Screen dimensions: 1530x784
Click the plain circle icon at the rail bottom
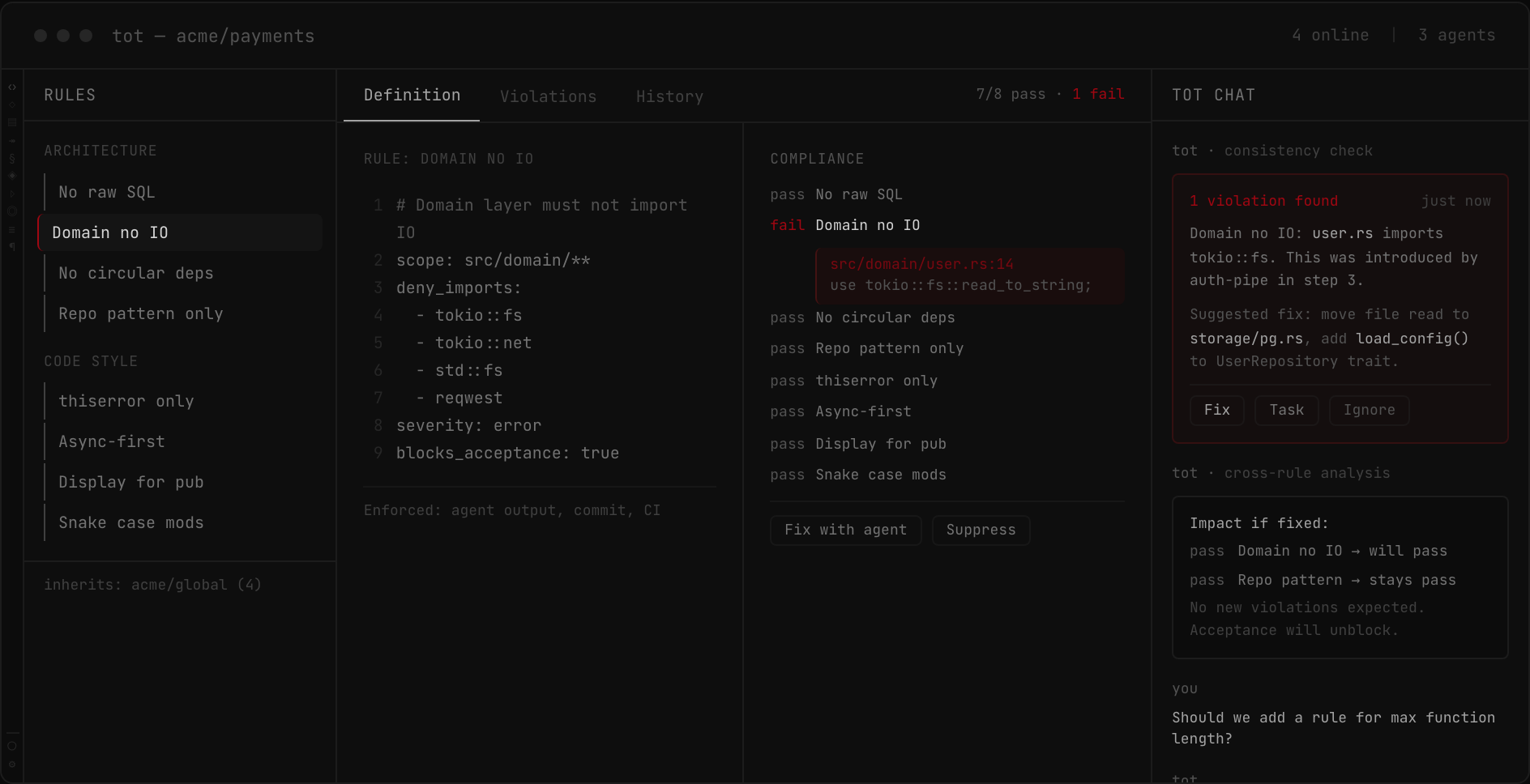click(12, 746)
